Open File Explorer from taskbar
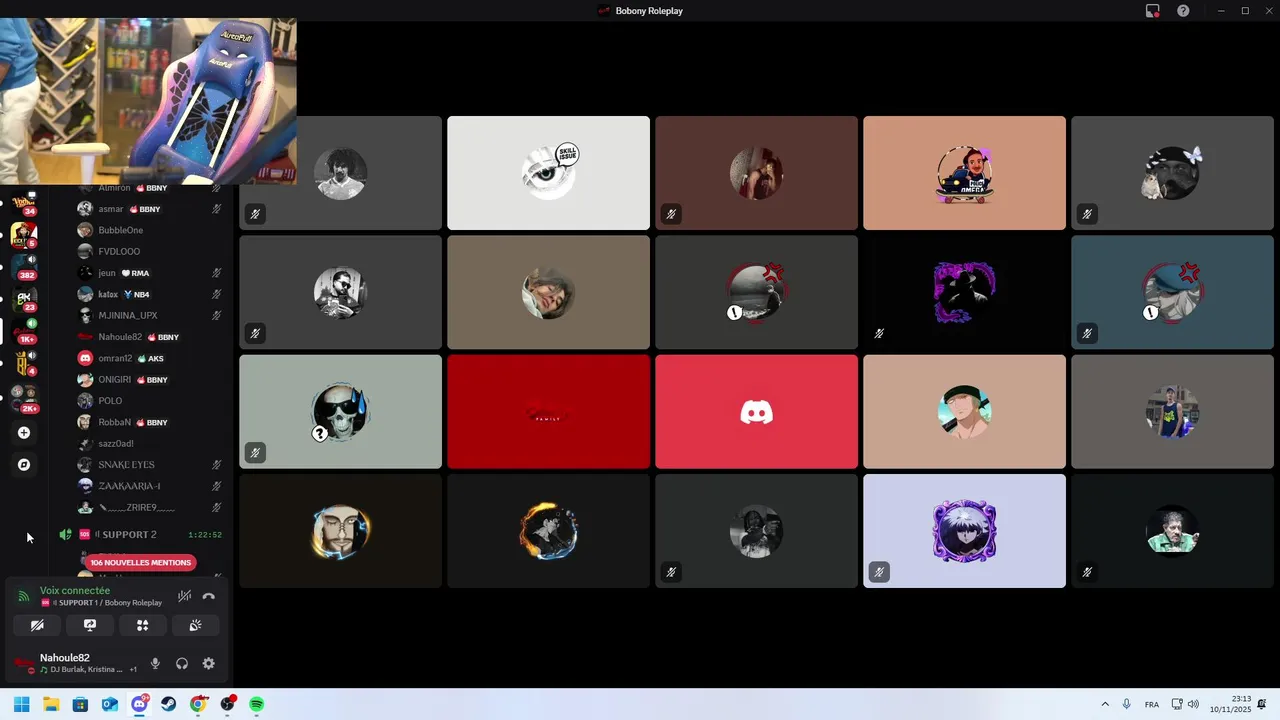The width and height of the screenshot is (1280, 720). tap(51, 705)
